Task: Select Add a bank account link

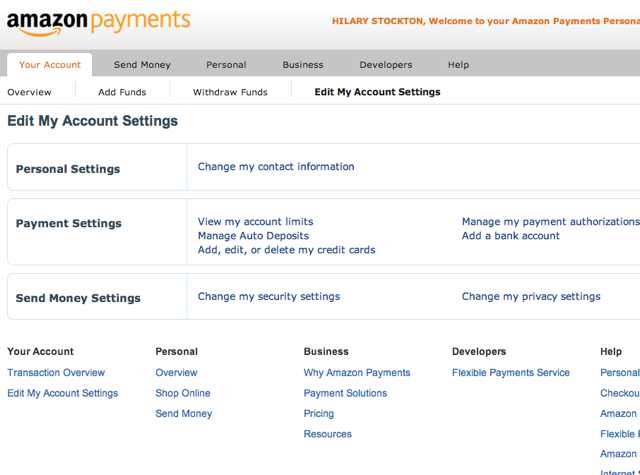Action: (x=511, y=236)
